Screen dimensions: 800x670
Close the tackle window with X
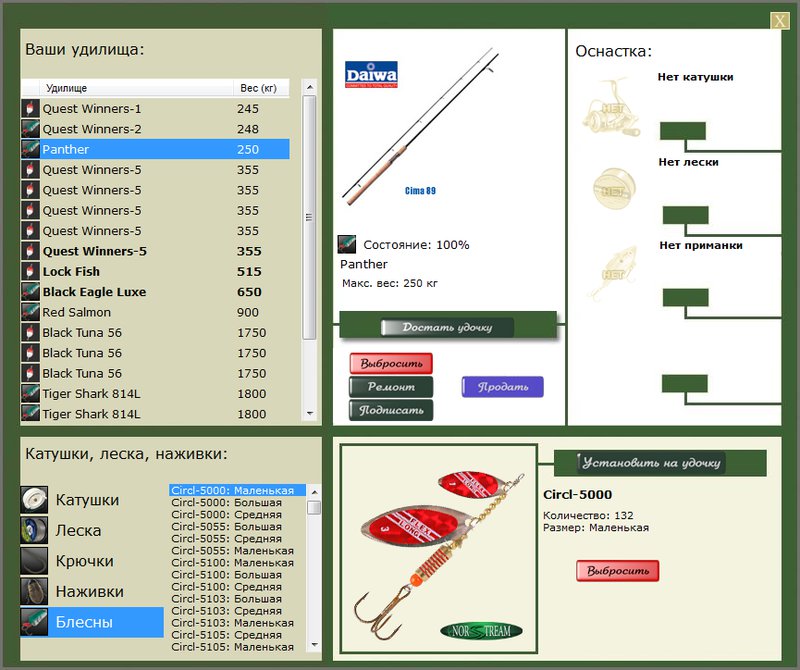coord(780,21)
